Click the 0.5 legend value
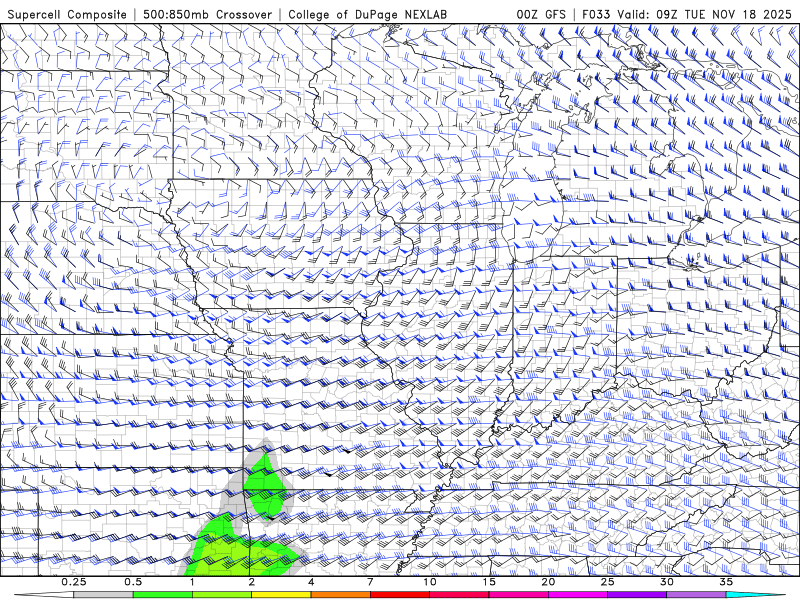This screenshot has height=600, width=800. (133, 582)
